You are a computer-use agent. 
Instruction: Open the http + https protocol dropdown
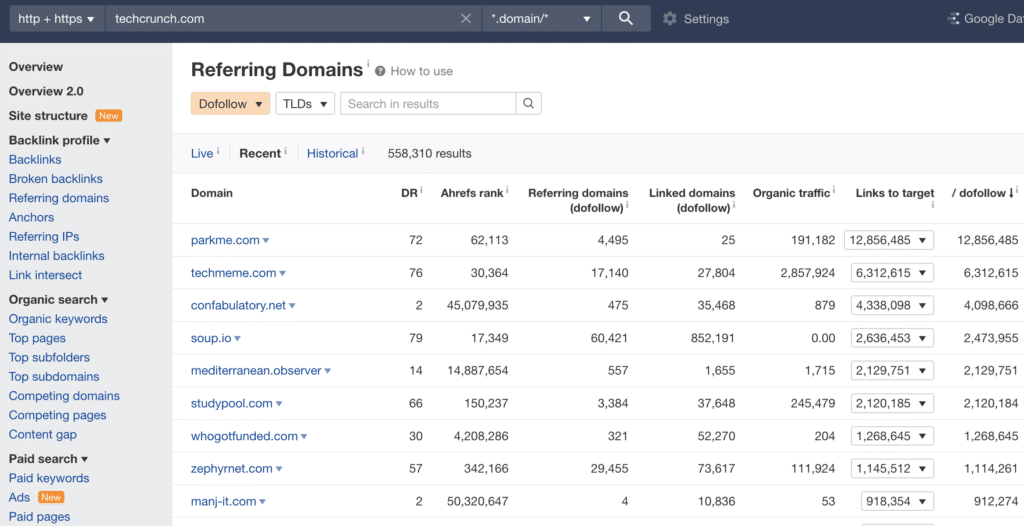tap(55, 18)
